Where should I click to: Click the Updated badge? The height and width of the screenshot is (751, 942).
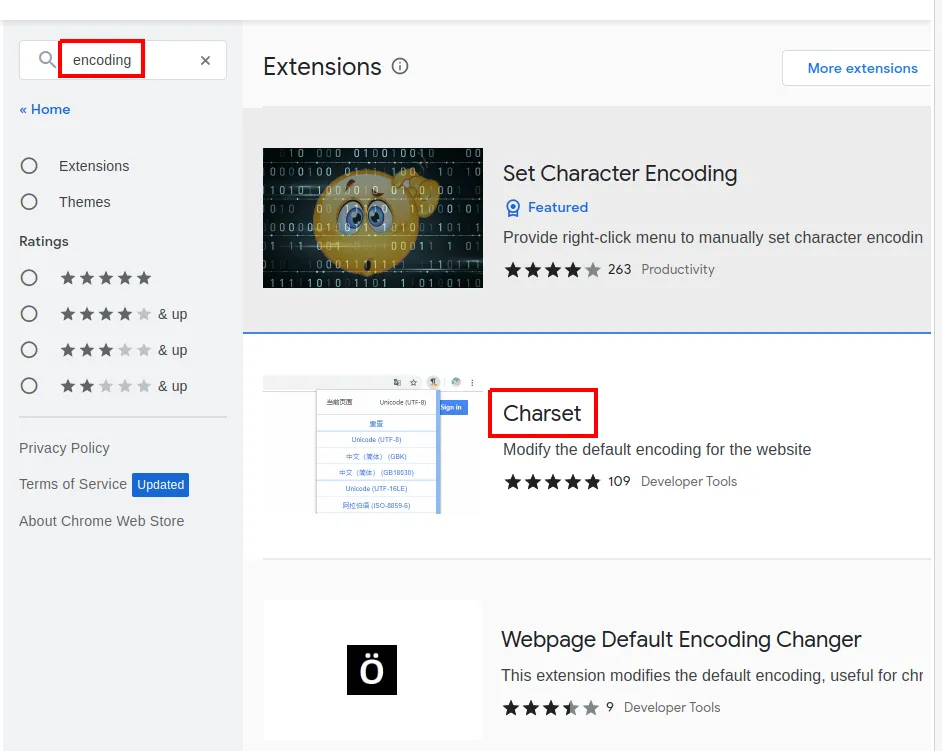[x=160, y=485]
